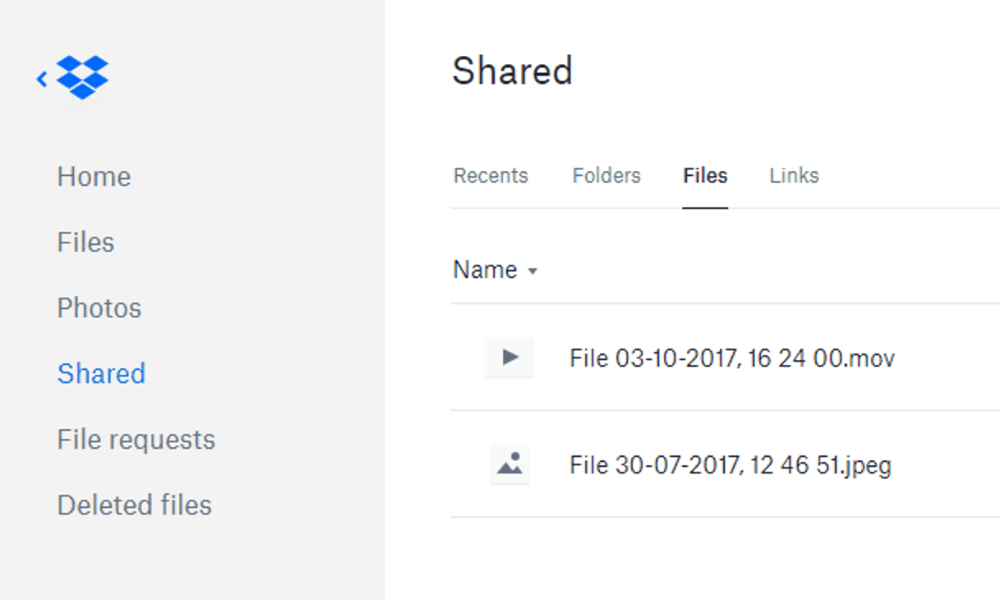Switch to the Links tab

click(794, 175)
